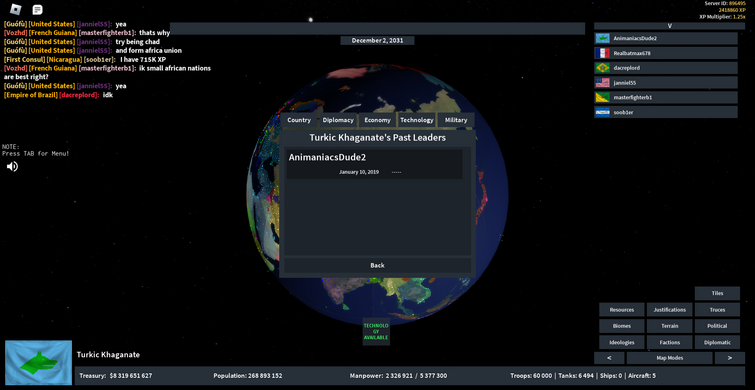Viewport: 755px width, 390px height.
Task: Mute sound with the speaker icon
Action: (13, 167)
